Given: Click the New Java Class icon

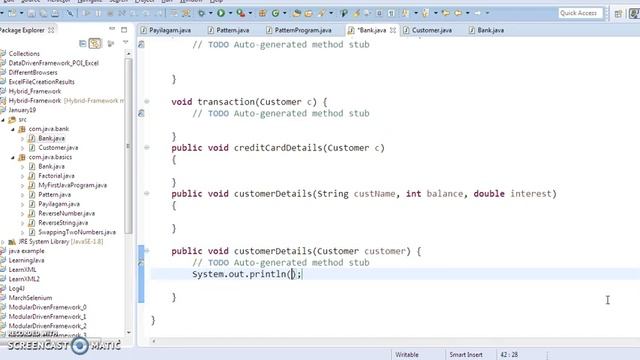Looking at the screenshot, I should [x=276, y=13].
